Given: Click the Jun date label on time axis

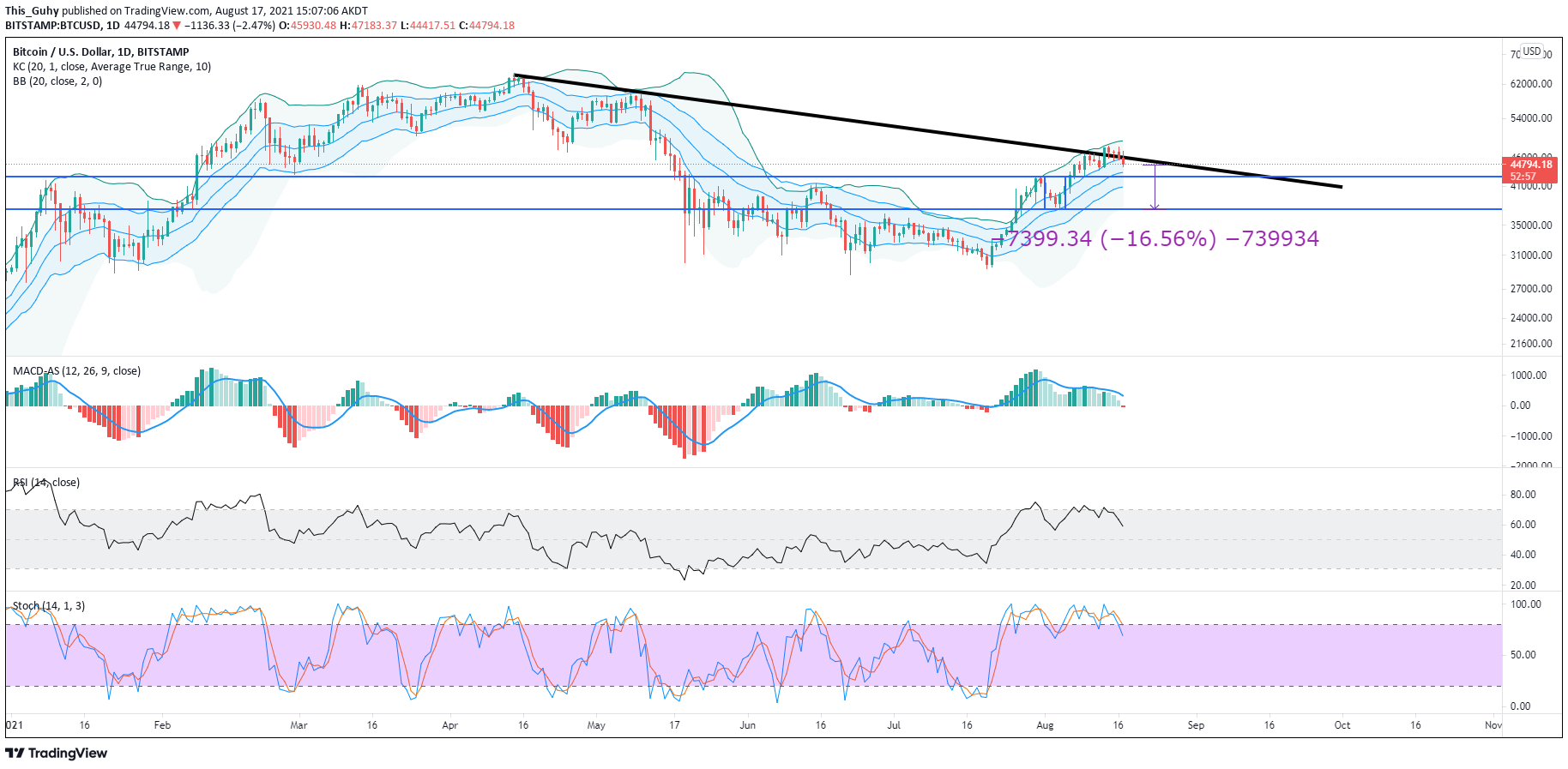Looking at the screenshot, I should 748,725.
